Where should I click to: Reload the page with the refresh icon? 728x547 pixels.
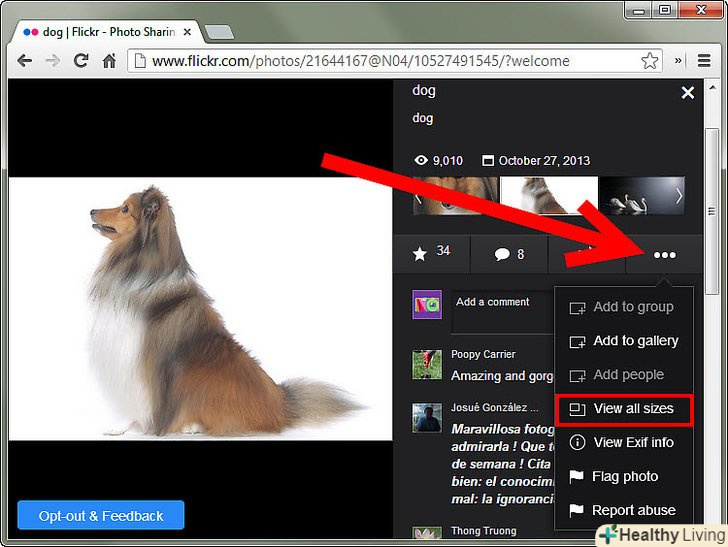coord(81,61)
